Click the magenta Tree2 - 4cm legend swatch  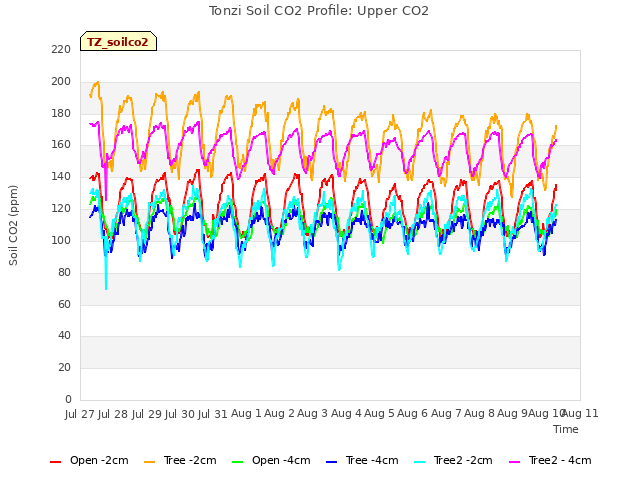515,462
